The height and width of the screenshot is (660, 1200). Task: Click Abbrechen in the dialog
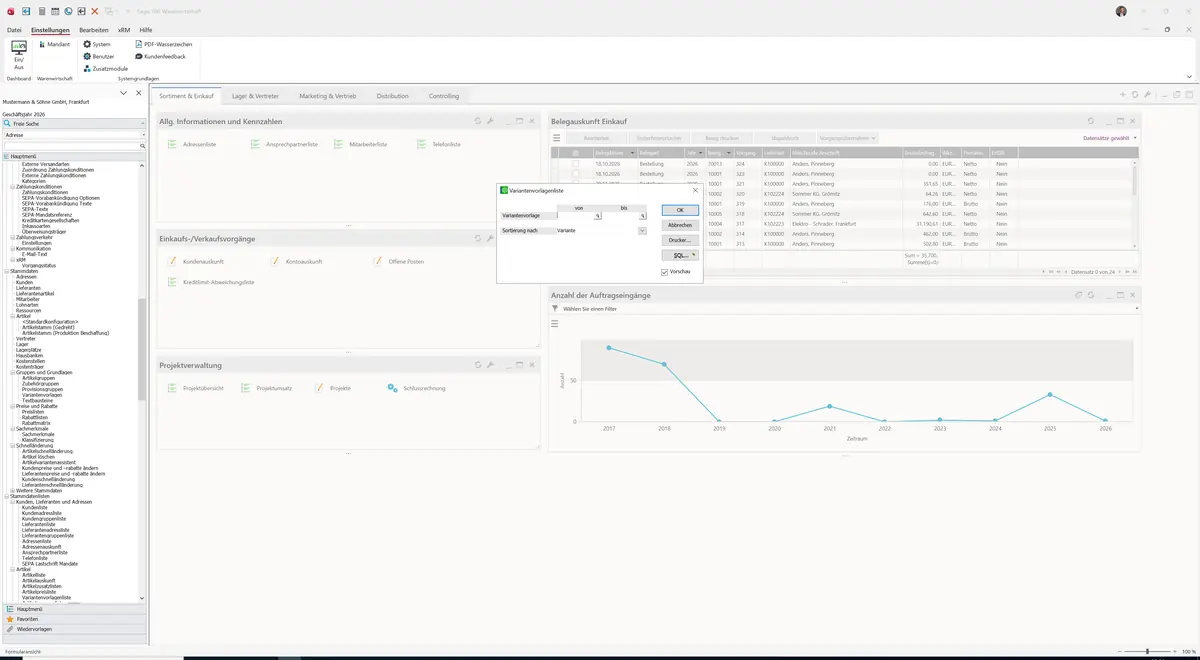680,225
